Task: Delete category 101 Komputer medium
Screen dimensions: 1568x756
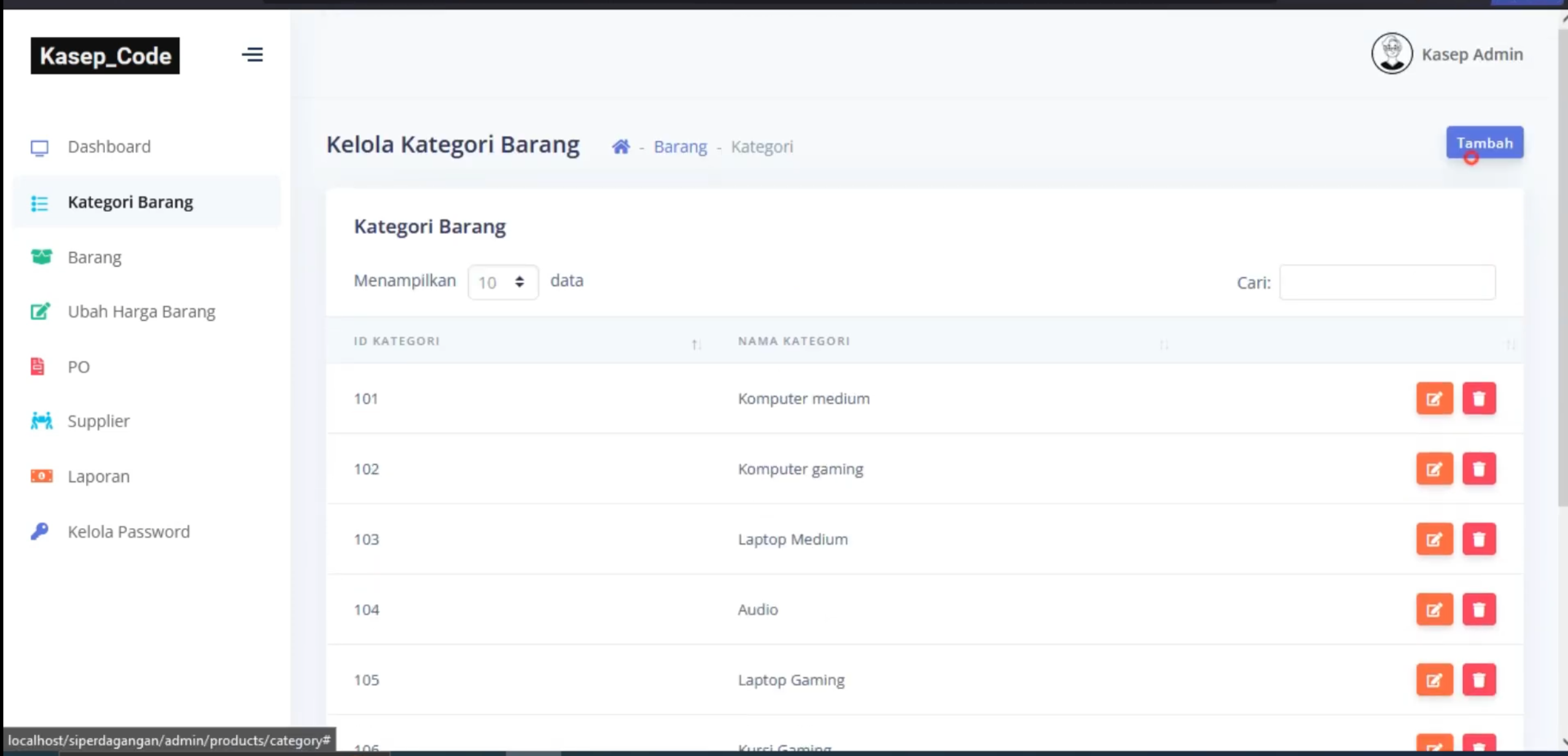Action: coord(1479,399)
